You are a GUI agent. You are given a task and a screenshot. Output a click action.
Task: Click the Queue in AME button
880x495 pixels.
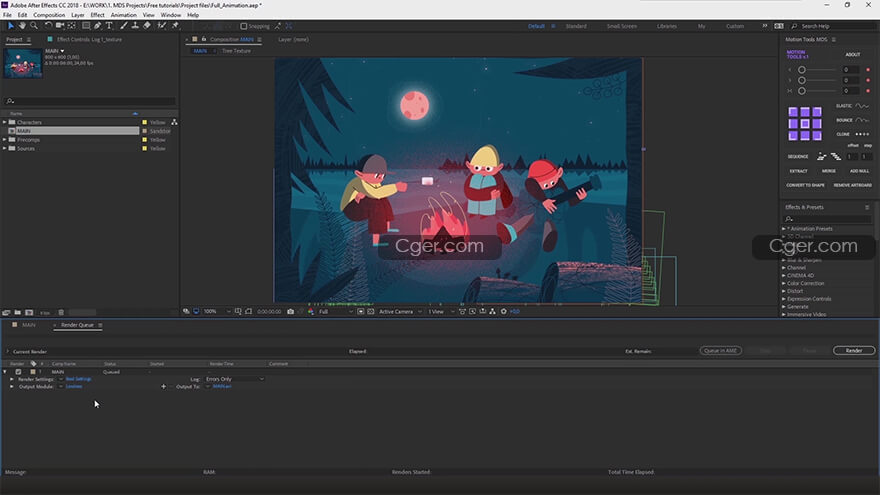pos(720,350)
